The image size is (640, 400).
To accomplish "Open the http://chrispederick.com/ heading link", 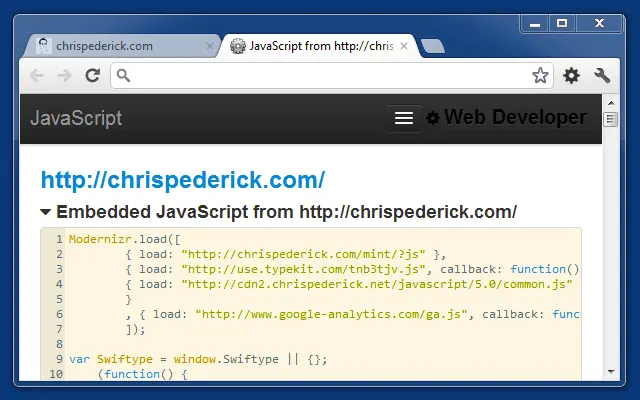I will [183, 180].
